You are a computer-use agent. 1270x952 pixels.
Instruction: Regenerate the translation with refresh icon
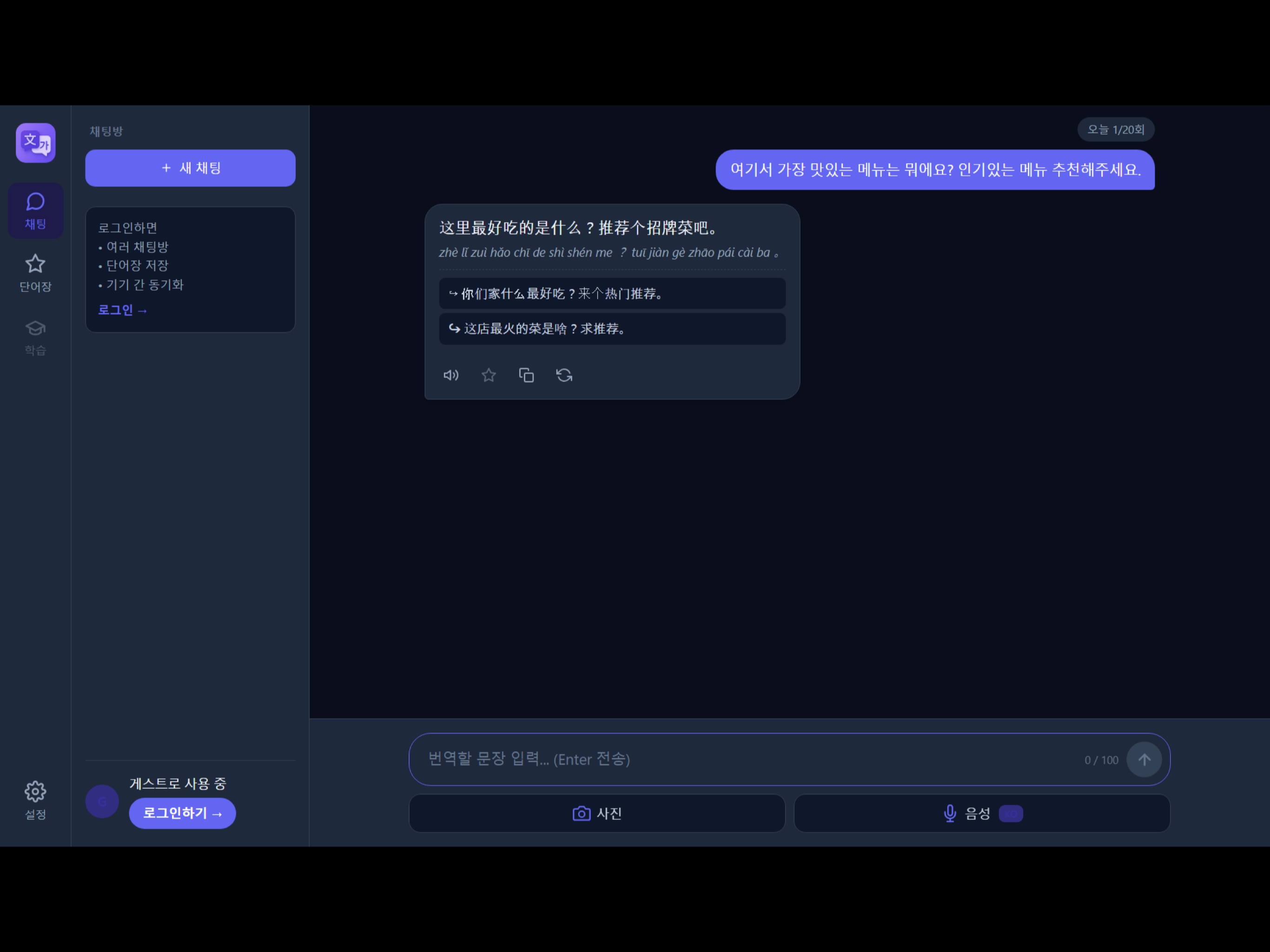(x=564, y=375)
